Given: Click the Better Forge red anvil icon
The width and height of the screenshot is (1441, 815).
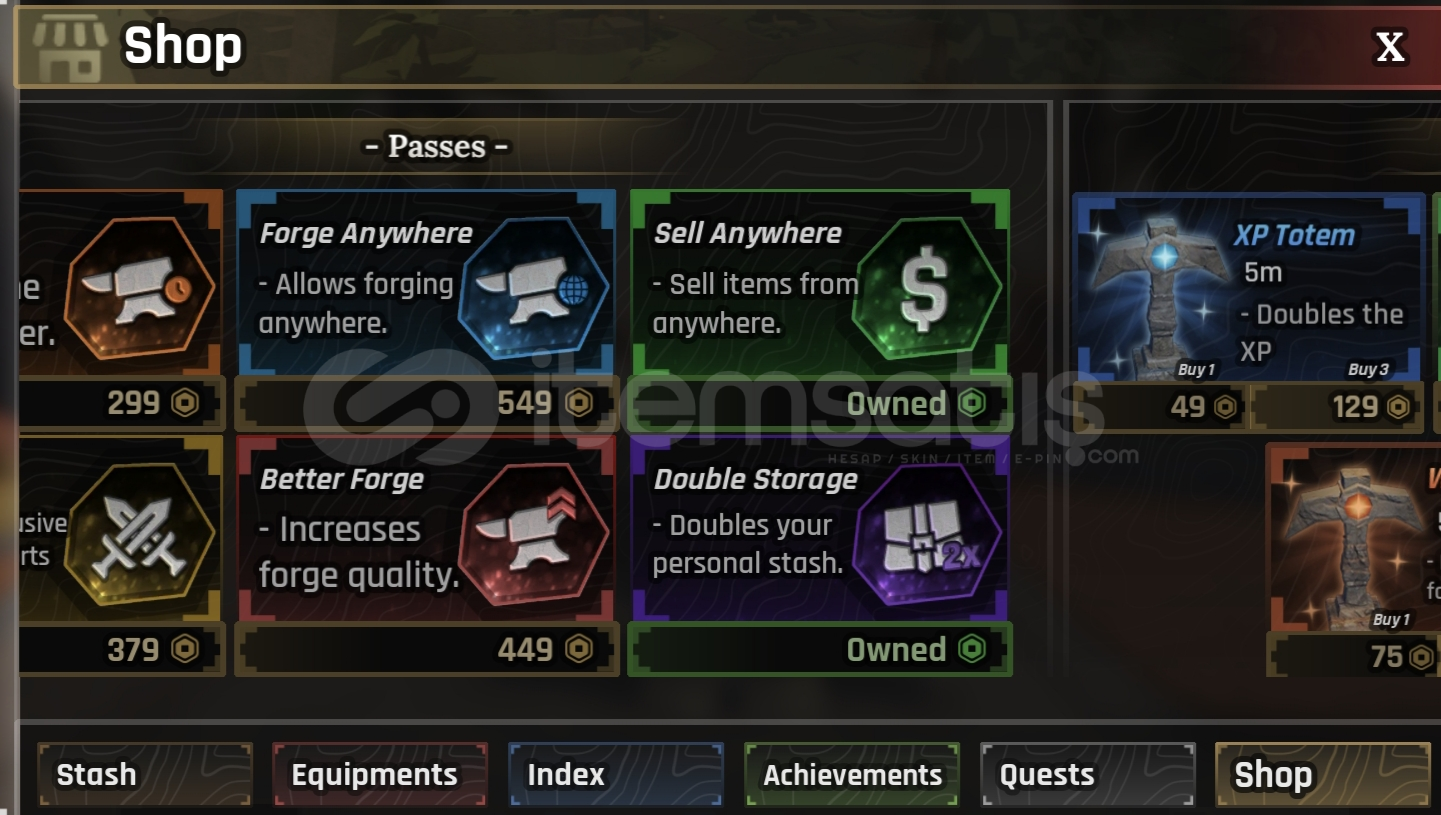Looking at the screenshot, I should click(534, 535).
